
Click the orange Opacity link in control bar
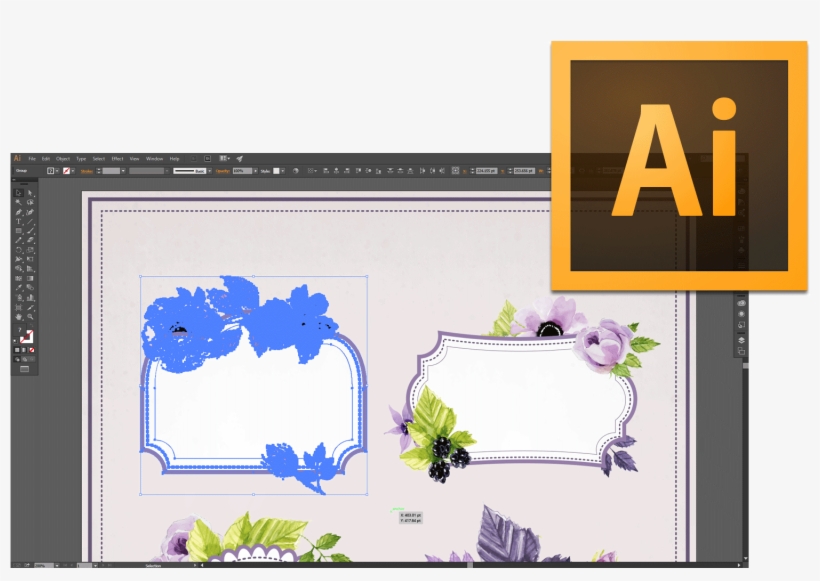click(222, 170)
